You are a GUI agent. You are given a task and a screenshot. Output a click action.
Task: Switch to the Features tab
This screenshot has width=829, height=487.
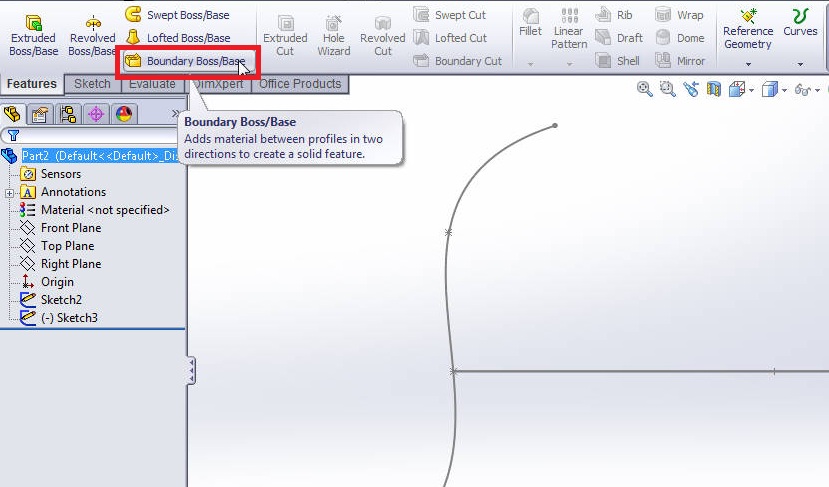pos(32,84)
